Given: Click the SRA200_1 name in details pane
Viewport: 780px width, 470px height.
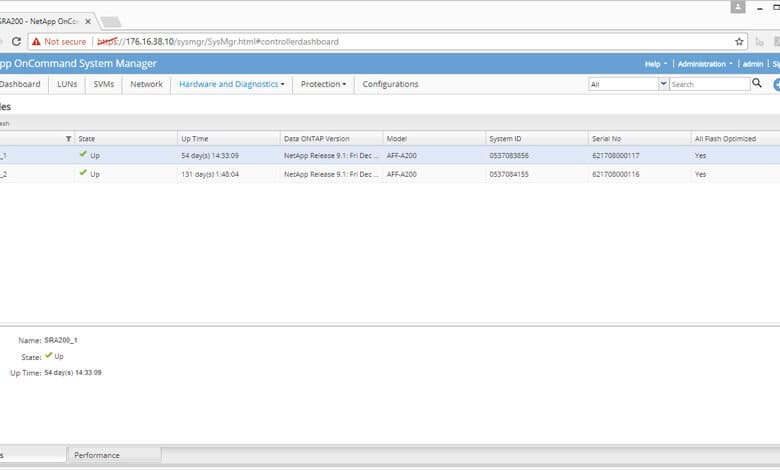Looking at the screenshot, I should 61,340.
